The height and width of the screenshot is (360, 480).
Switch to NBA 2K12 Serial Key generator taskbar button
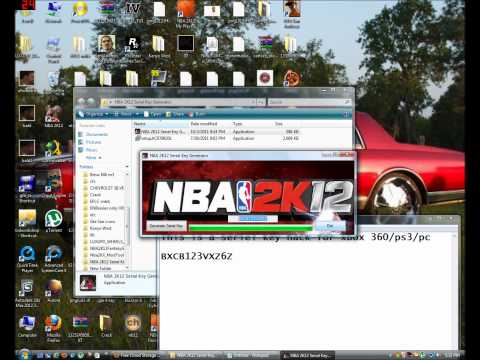coord(307,356)
